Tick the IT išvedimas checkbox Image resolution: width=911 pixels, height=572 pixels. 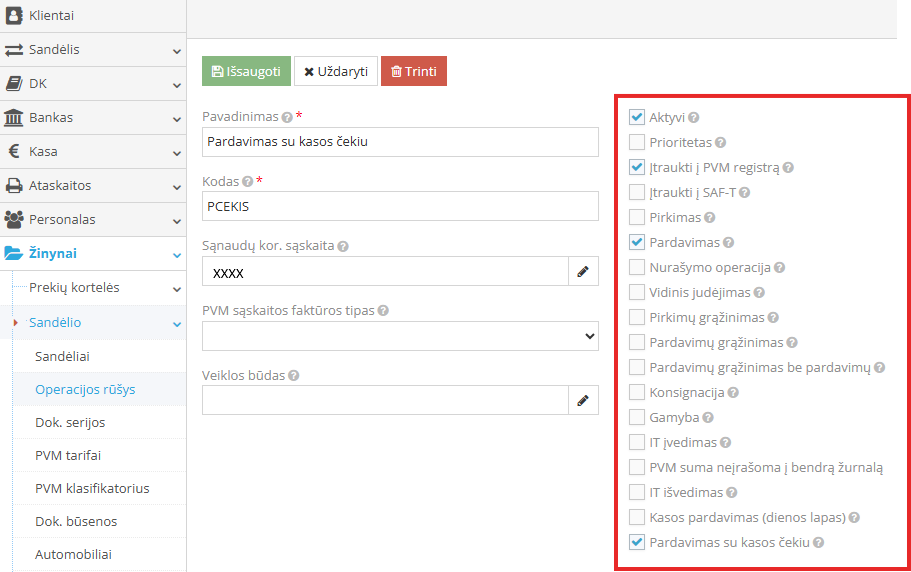[x=637, y=492]
